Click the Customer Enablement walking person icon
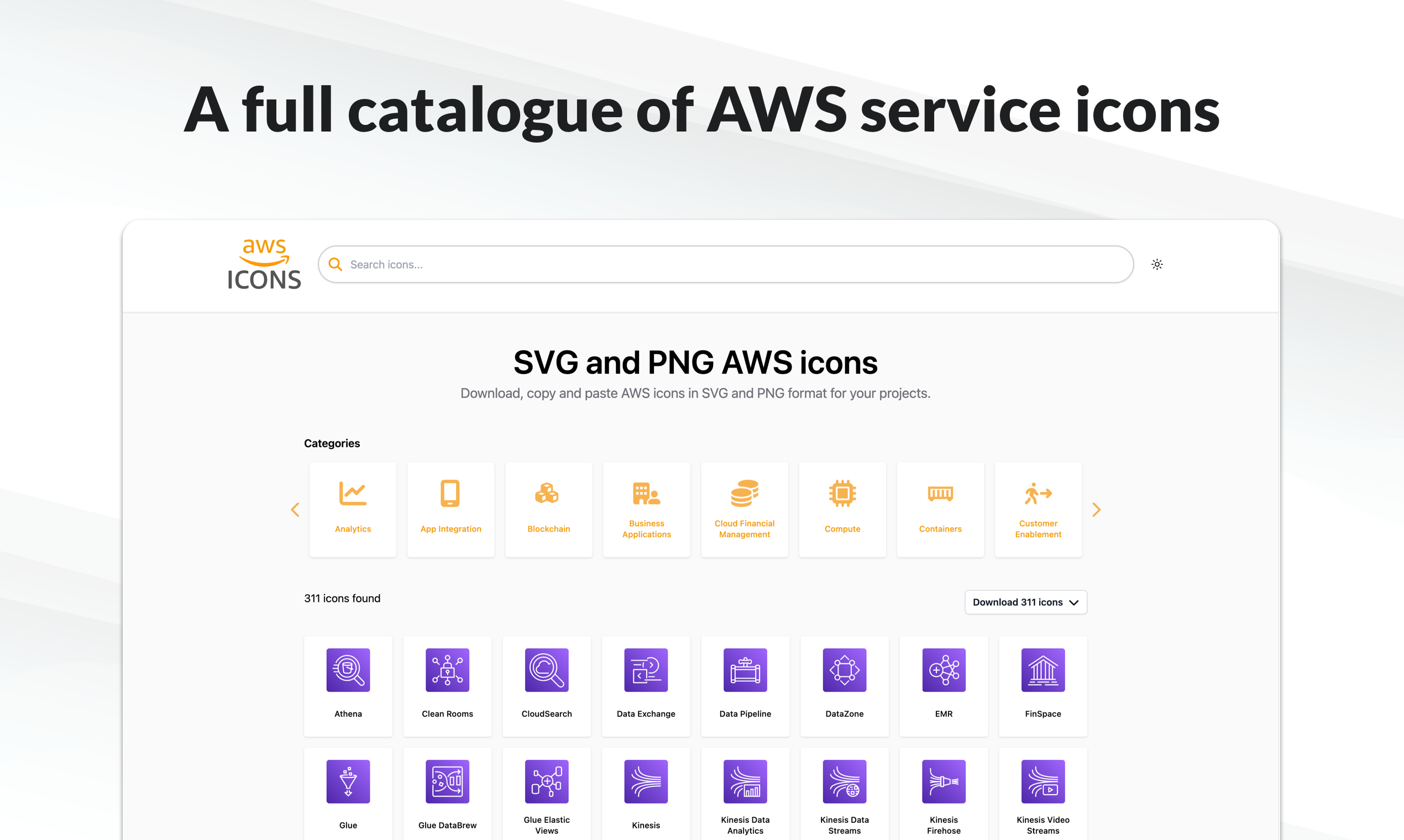Image resolution: width=1404 pixels, height=840 pixels. 1038,493
